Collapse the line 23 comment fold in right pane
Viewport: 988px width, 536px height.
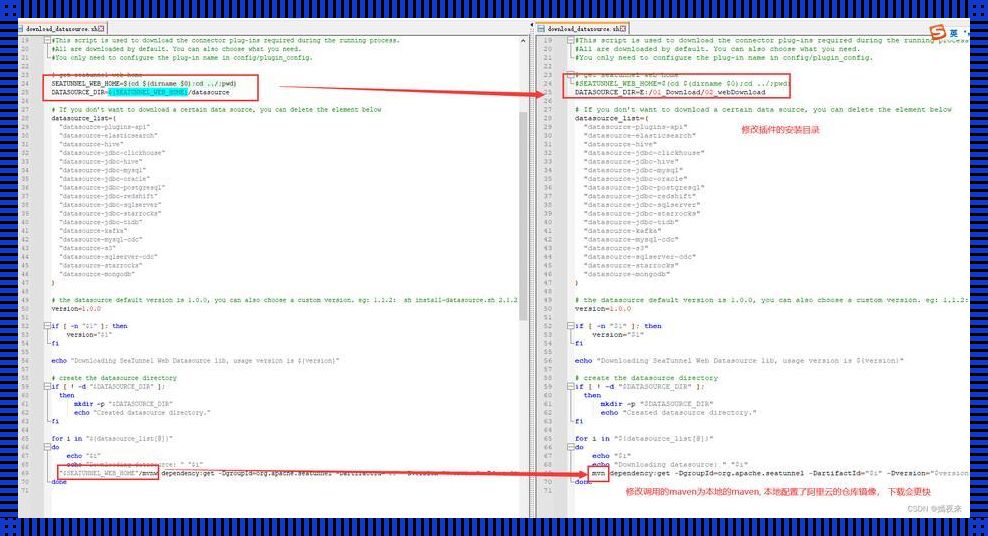coord(570,75)
